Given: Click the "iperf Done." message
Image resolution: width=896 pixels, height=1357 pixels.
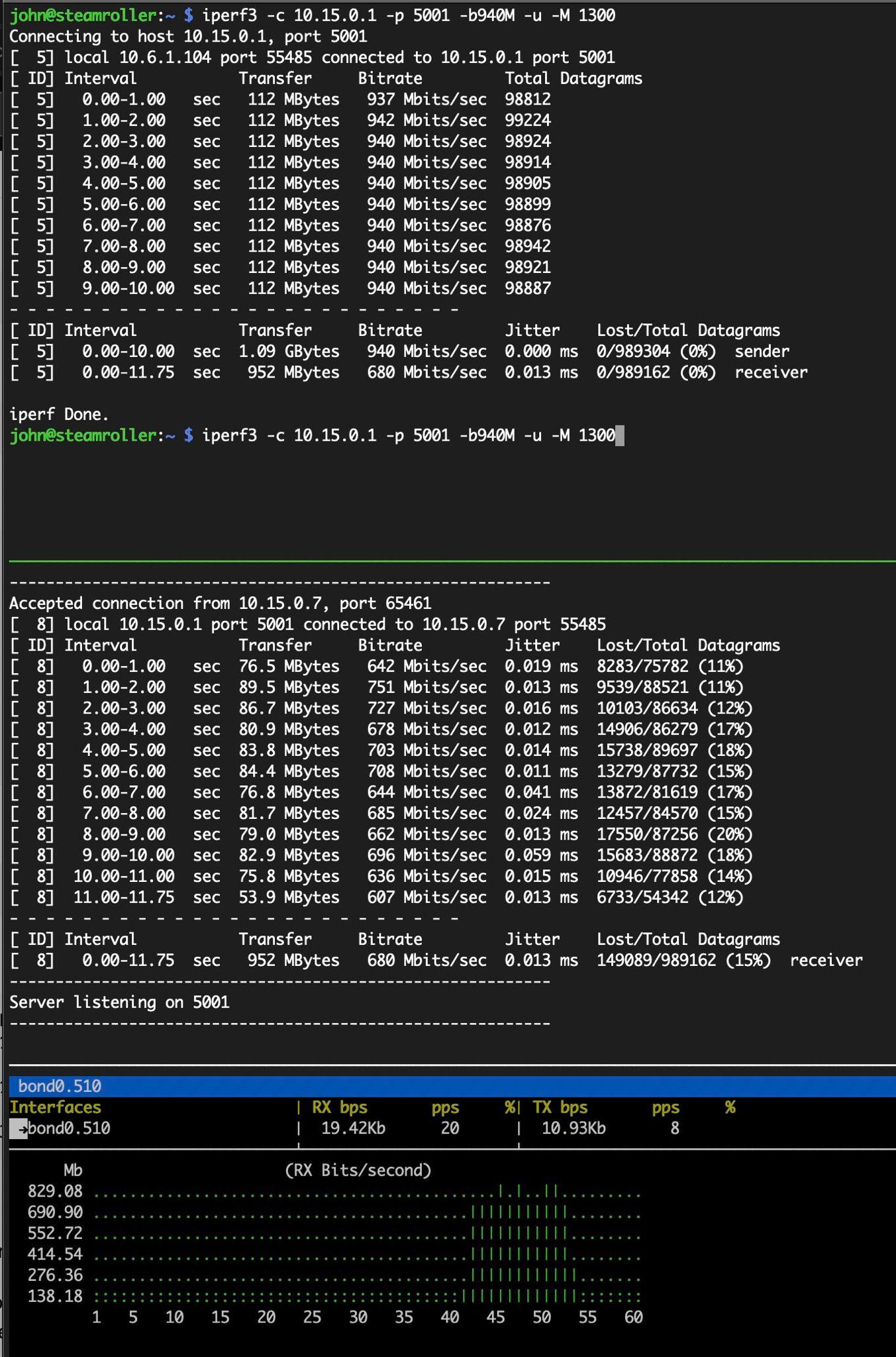Looking at the screenshot, I should click(59, 414).
